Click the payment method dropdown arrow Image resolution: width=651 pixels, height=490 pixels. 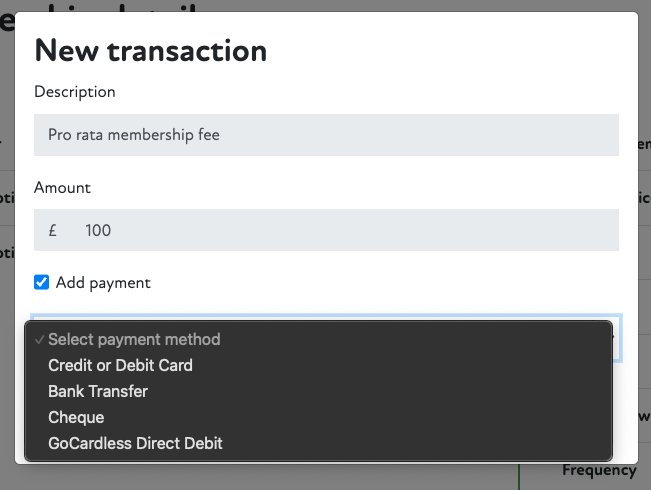[x=612, y=337]
